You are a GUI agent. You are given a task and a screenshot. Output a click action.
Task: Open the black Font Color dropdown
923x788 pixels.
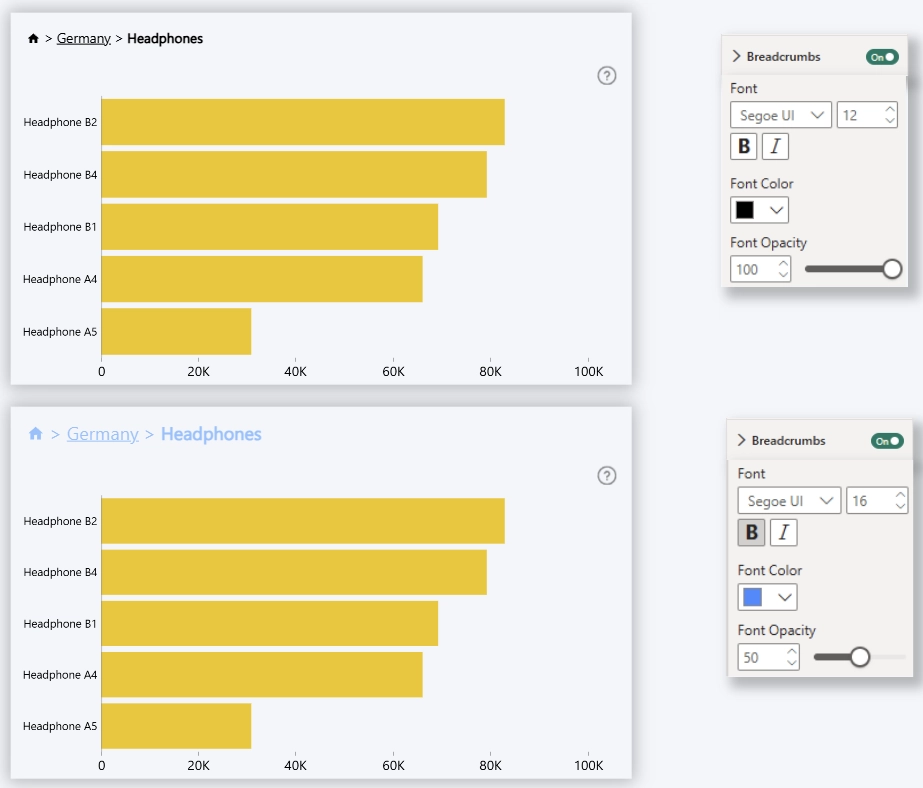760,210
